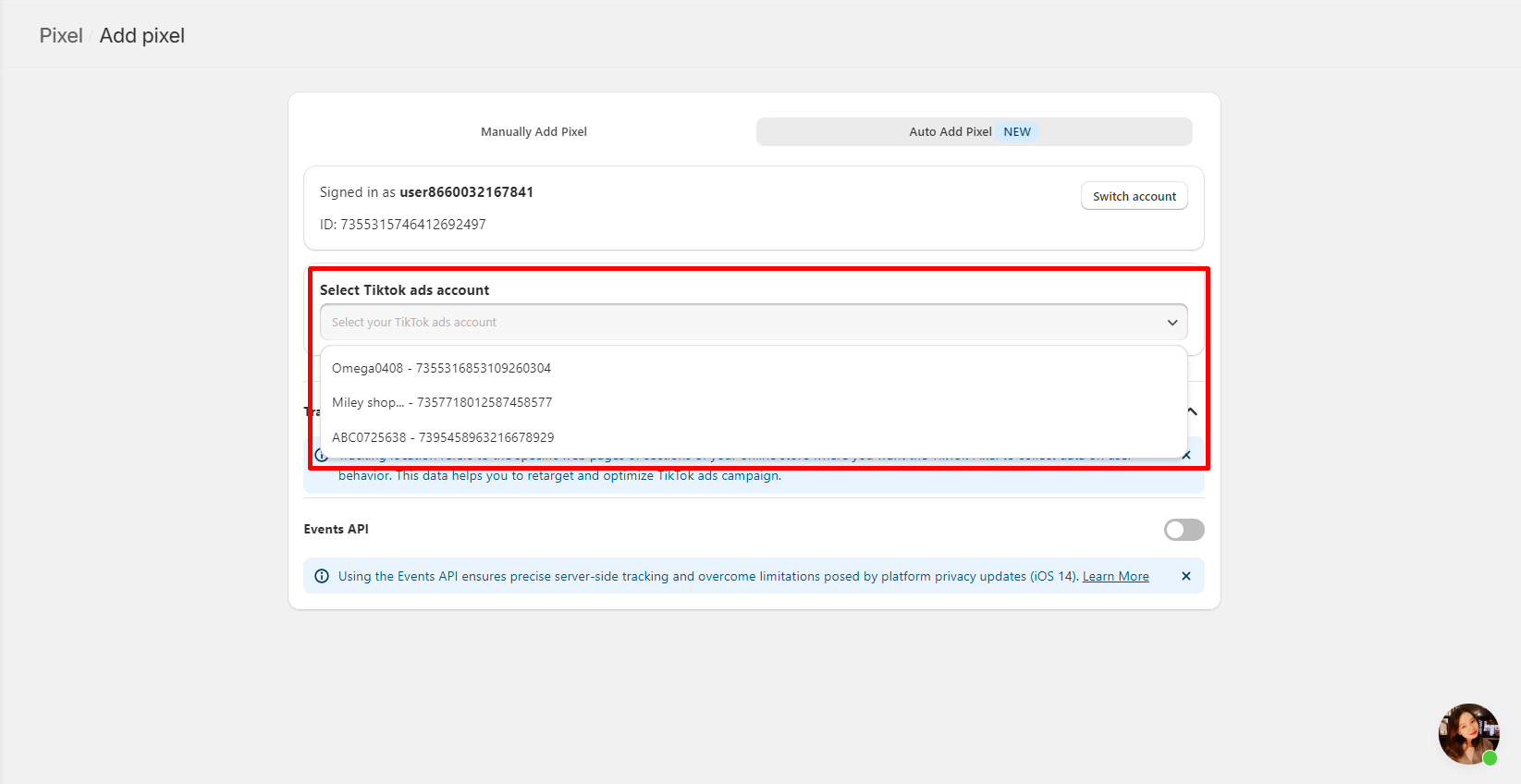This screenshot has height=784, width=1521.
Task: Open the Learn More link
Action: (1115, 576)
